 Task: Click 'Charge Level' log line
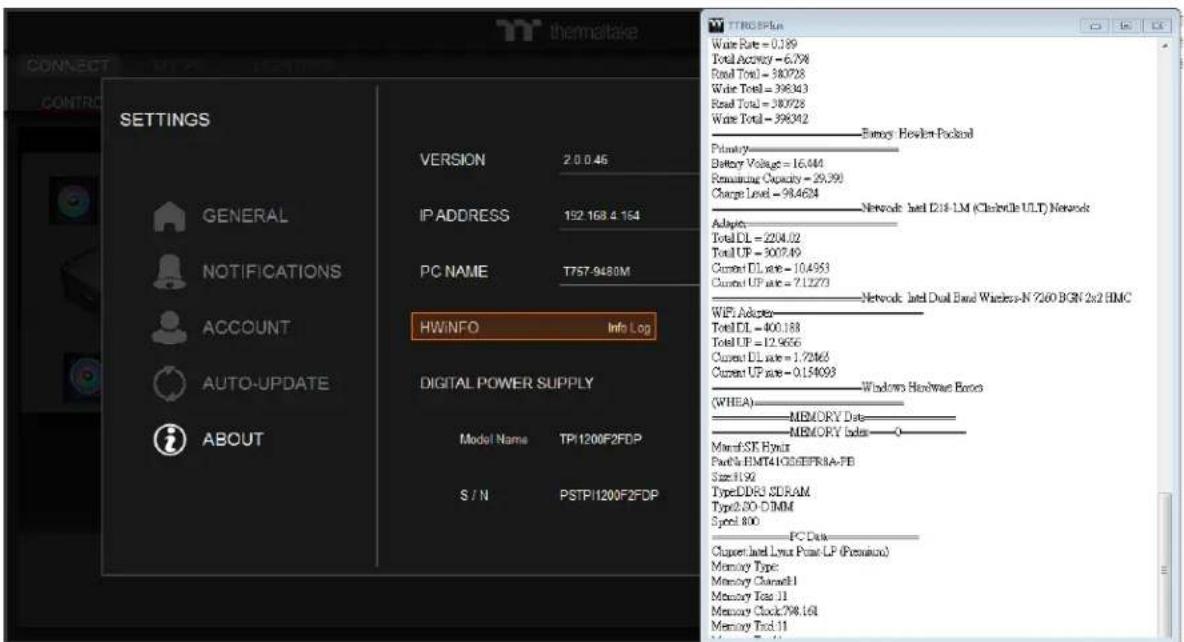pos(765,193)
